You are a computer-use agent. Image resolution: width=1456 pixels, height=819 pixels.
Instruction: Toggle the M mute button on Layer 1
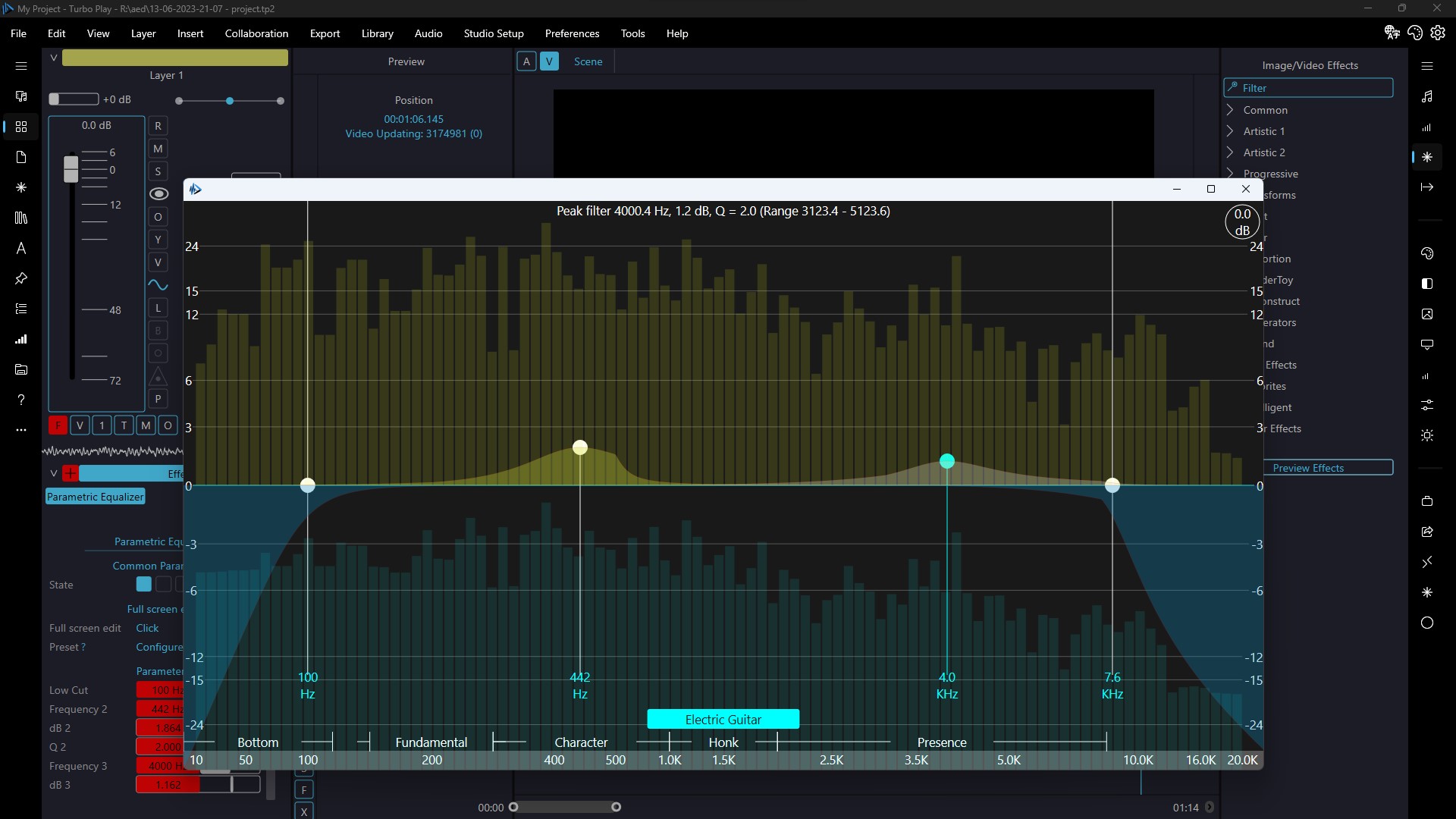coord(158,148)
